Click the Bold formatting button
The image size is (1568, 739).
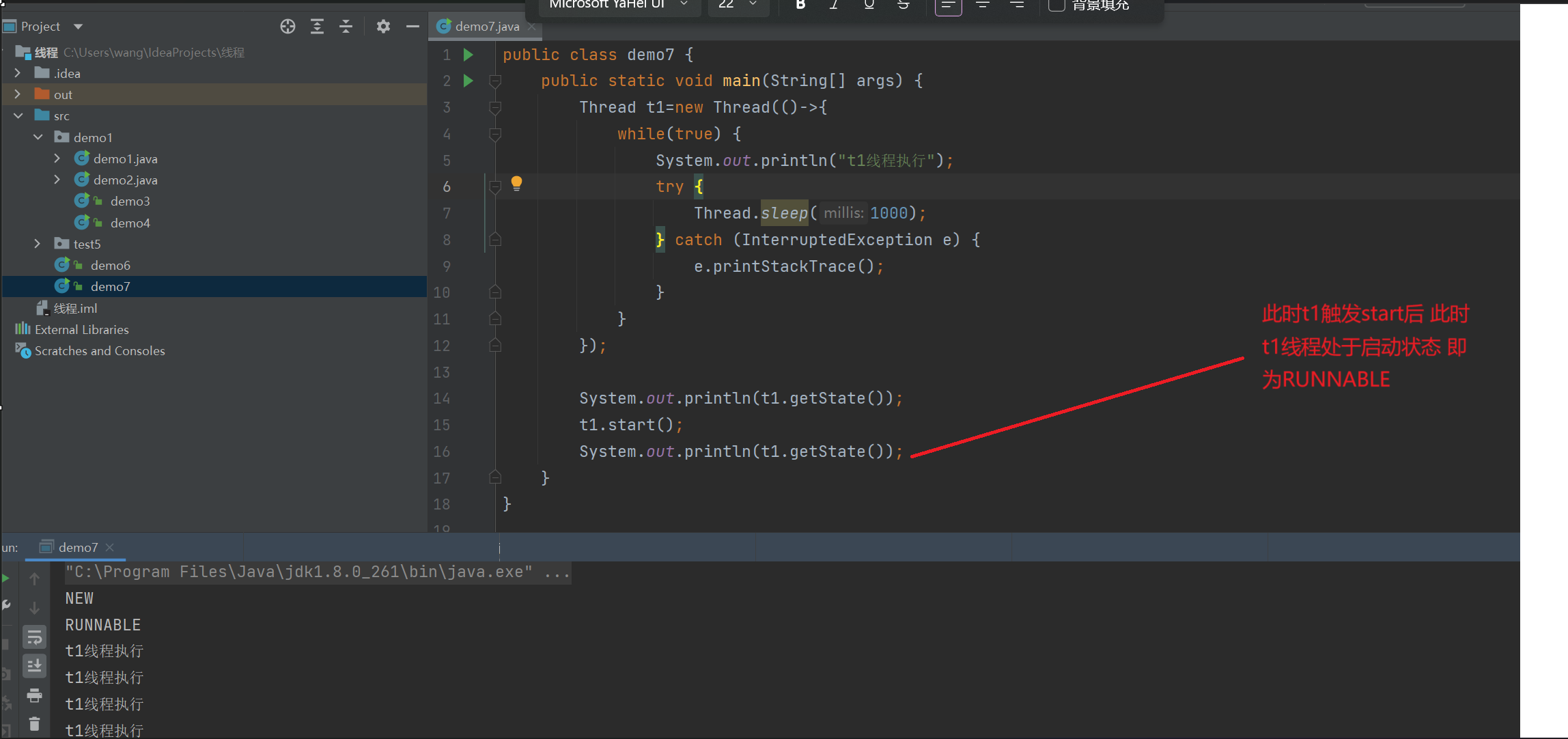tap(800, 5)
